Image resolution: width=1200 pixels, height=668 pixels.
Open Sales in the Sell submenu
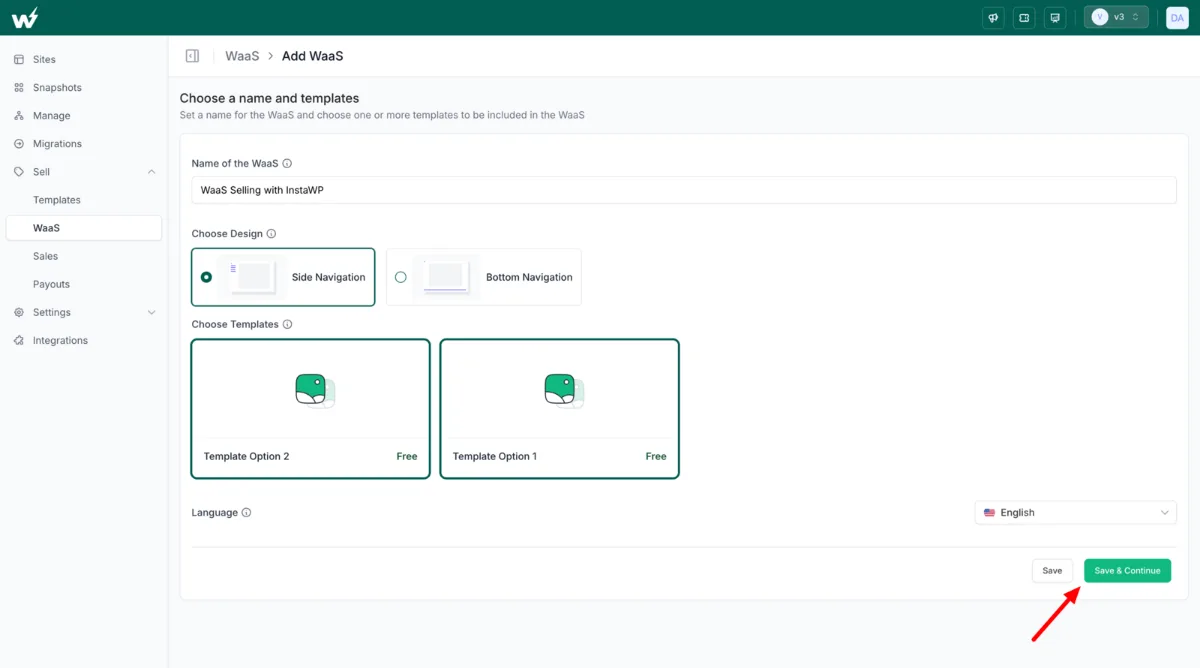tap(46, 256)
